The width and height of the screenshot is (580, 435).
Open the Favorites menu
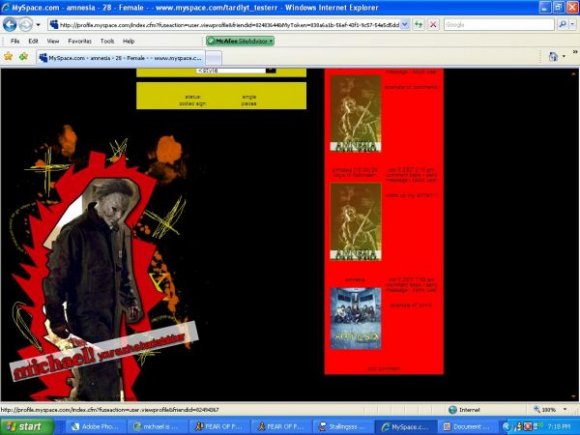click(80, 41)
